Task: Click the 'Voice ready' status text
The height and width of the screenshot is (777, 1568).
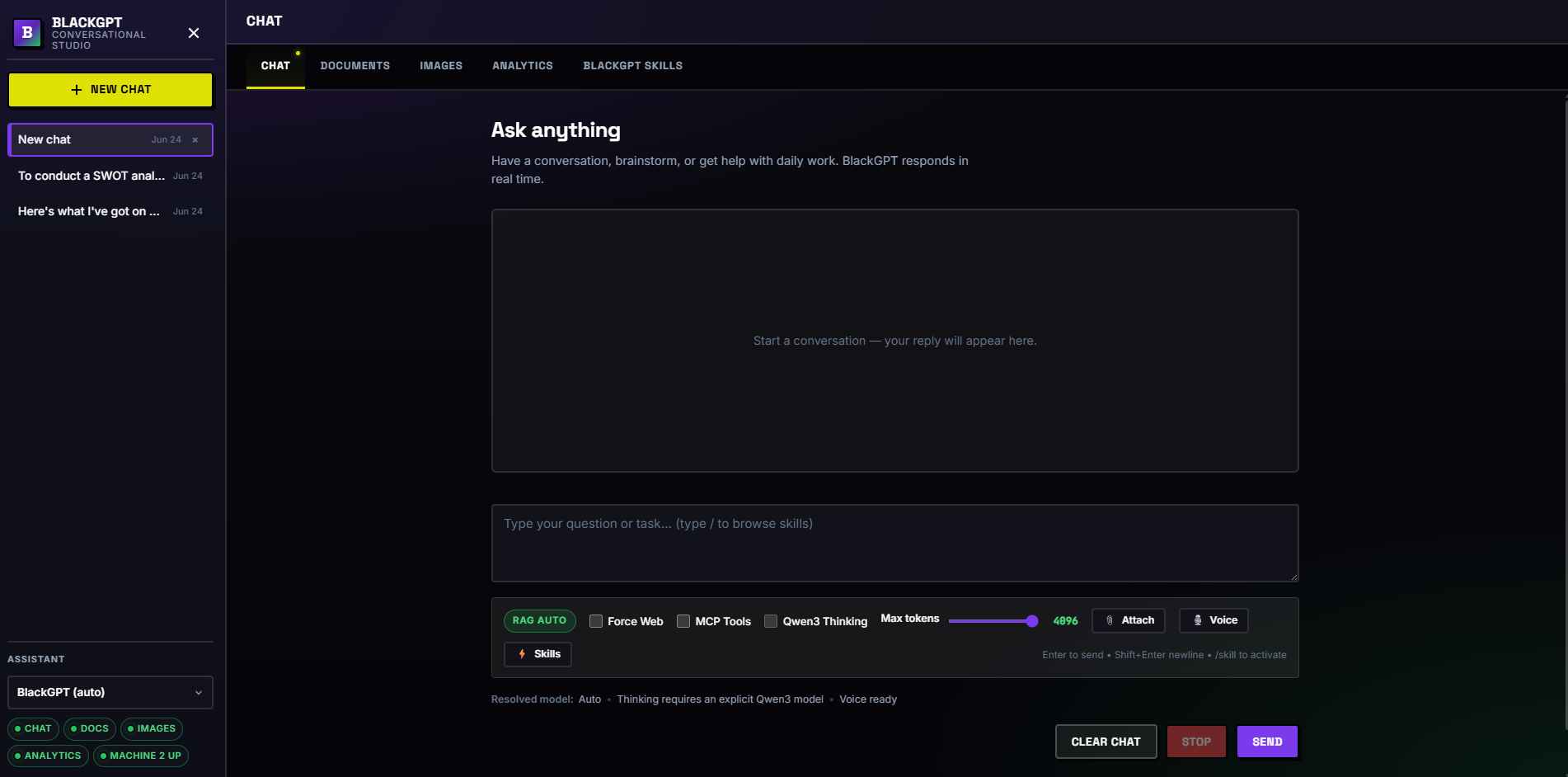Action: [x=868, y=699]
